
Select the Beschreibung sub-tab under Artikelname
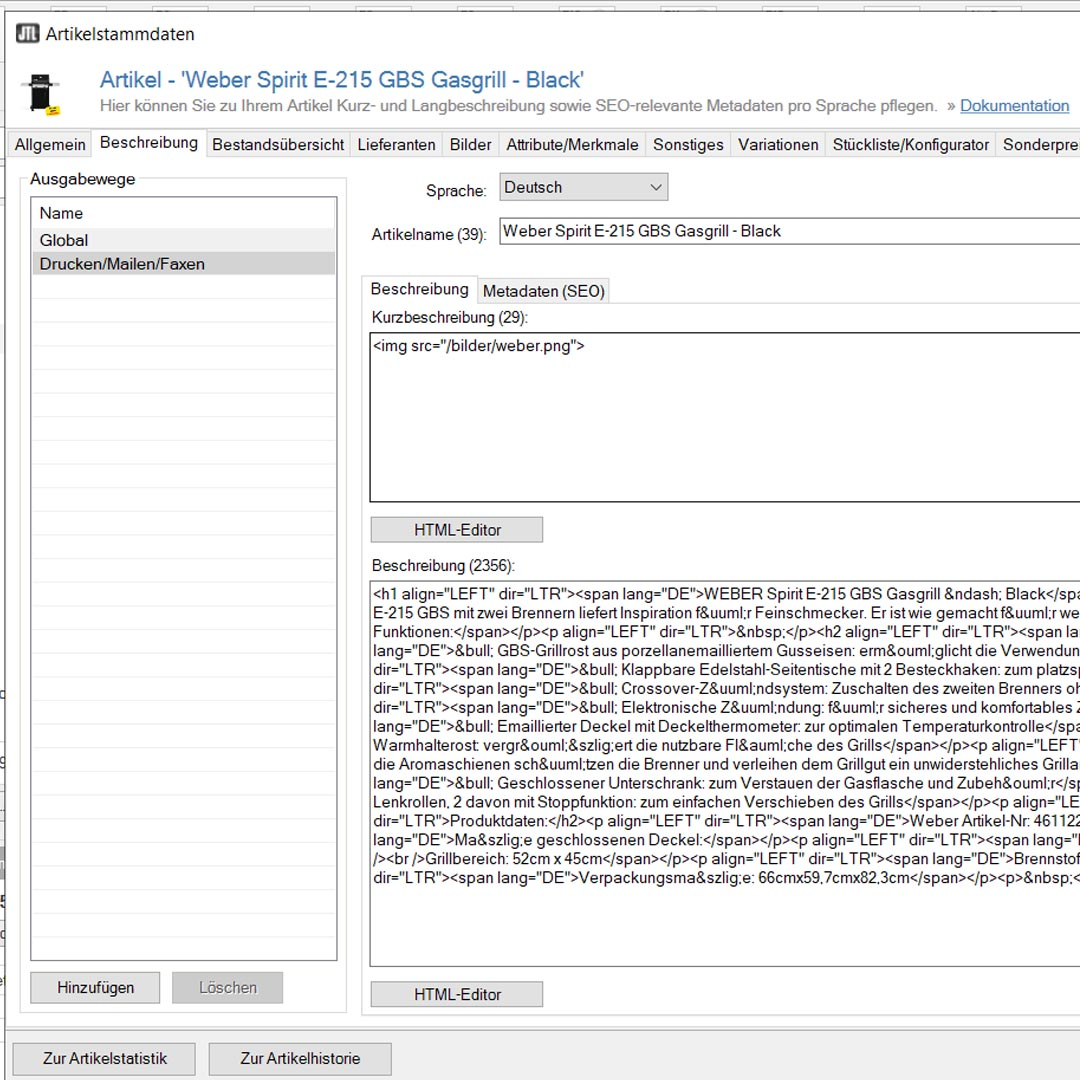419,289
